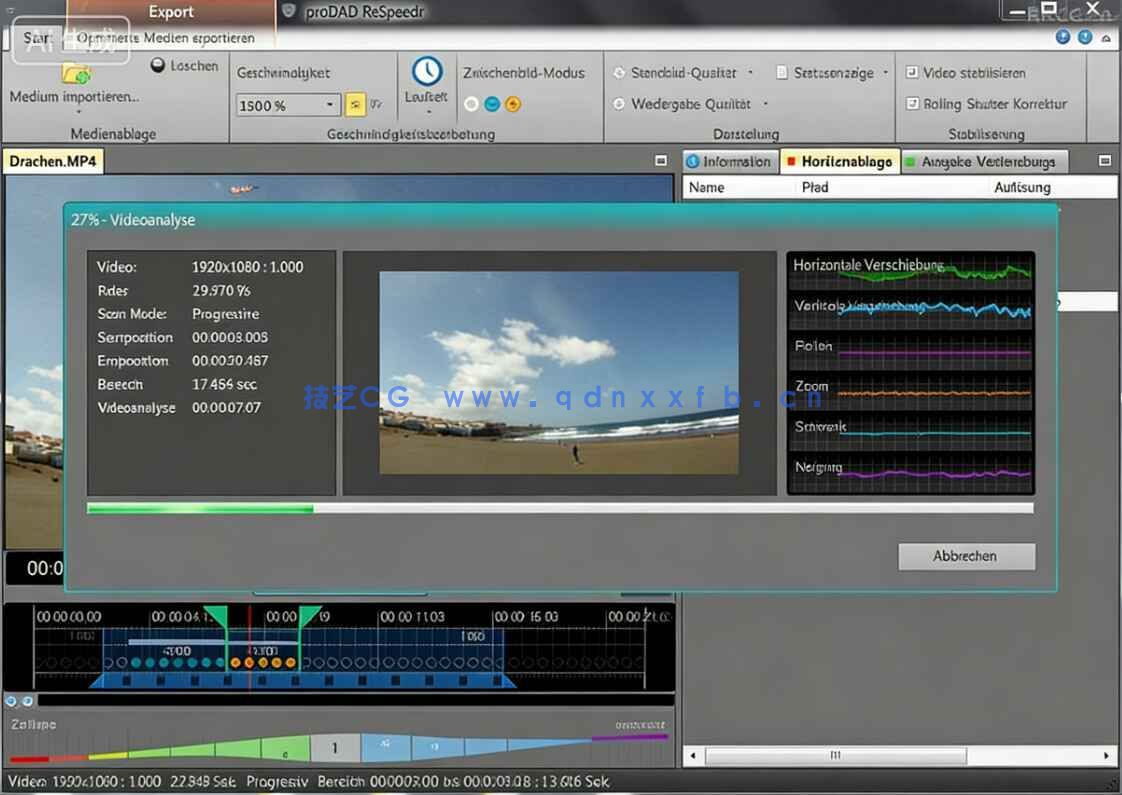Click the yellow speed preset icon beside Geschwindigkeit
Screen dimensions: 1122x795
(x=358, y=104)
